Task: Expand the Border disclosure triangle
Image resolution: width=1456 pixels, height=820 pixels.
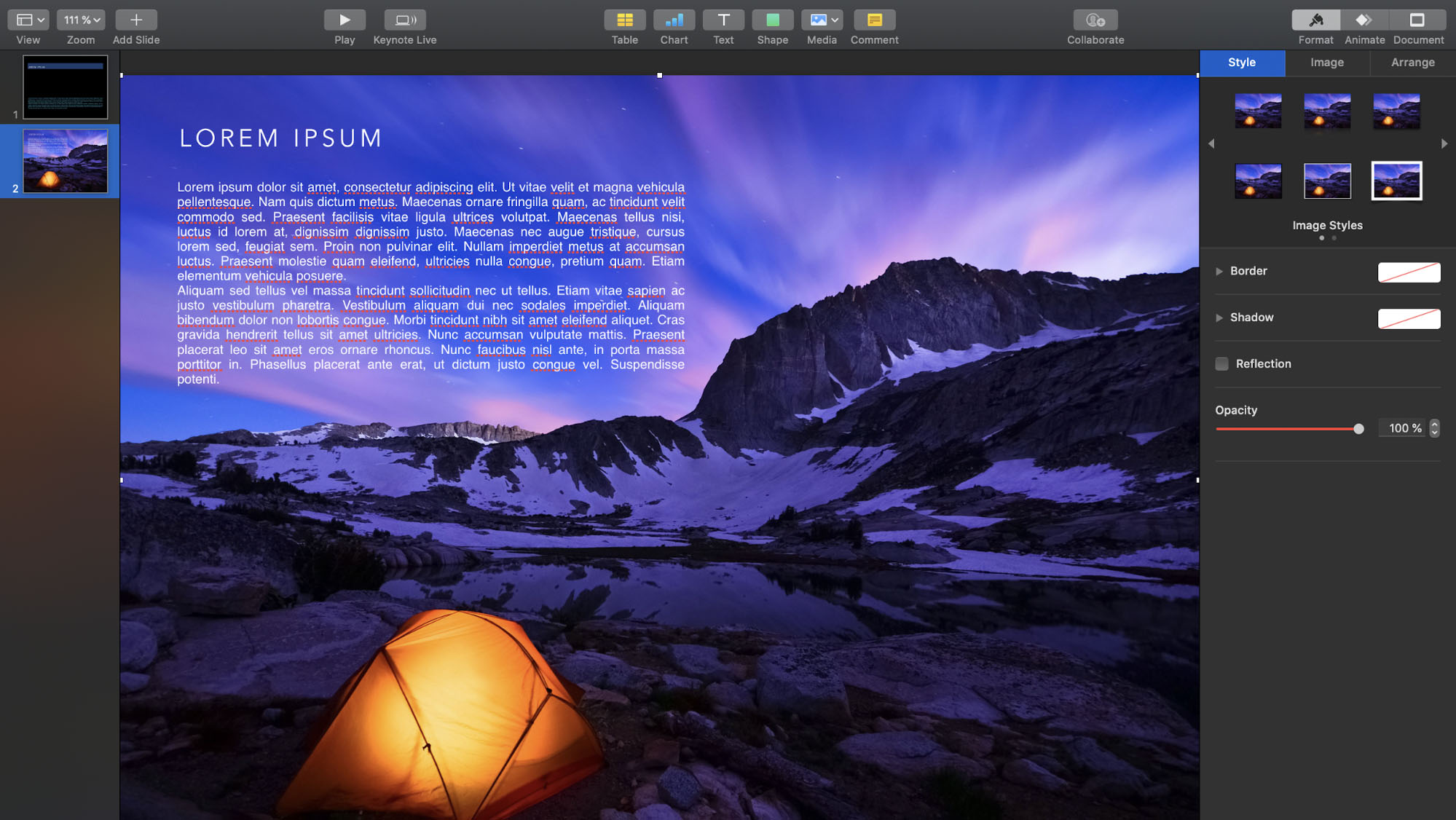Action: tap(1219, 271)
